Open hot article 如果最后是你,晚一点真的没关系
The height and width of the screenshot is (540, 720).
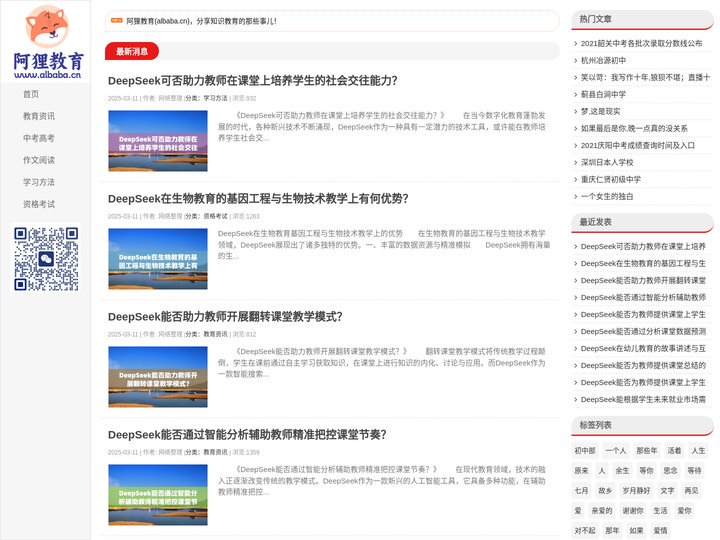634,129
